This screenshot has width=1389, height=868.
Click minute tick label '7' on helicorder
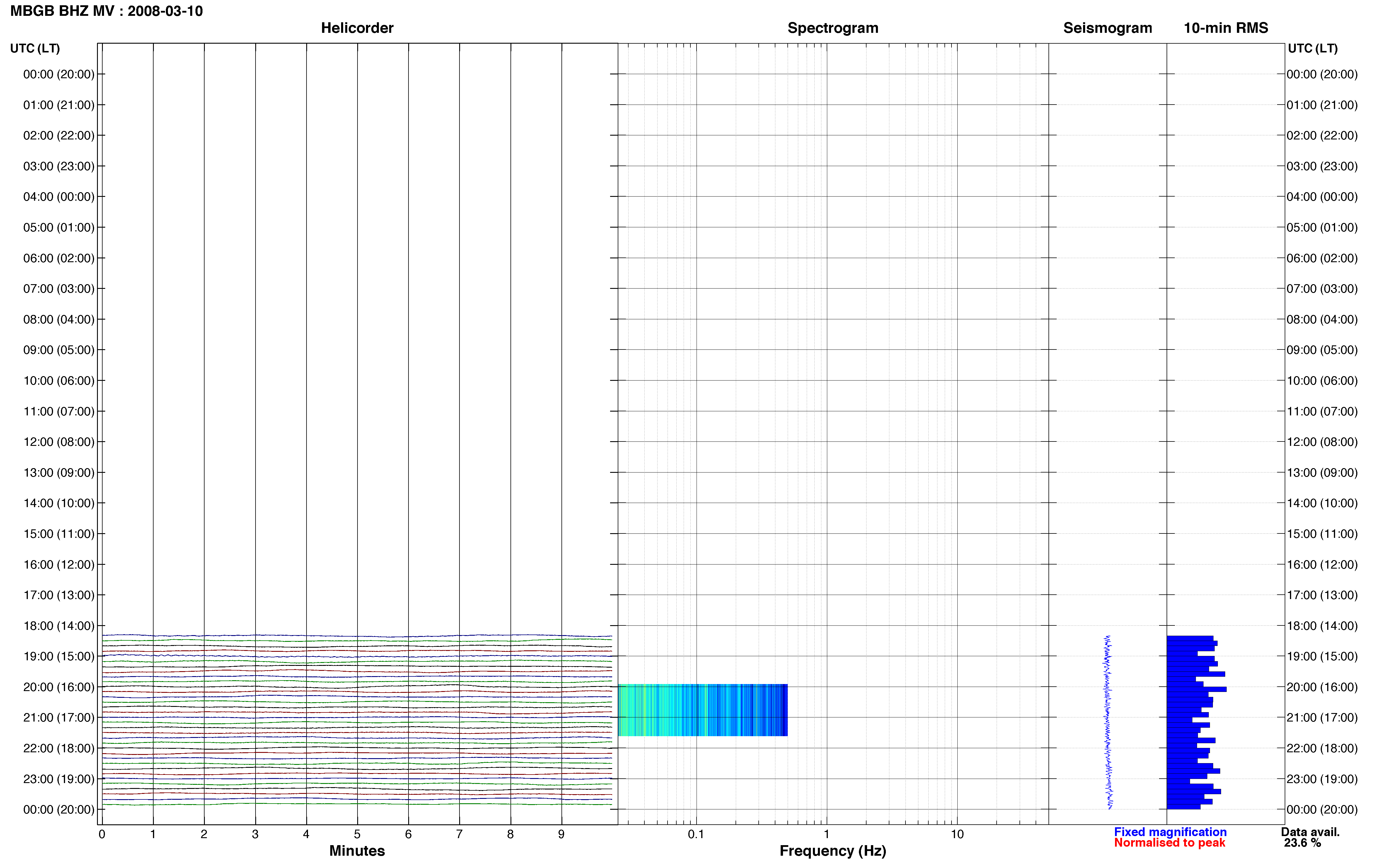coord(459,834)
